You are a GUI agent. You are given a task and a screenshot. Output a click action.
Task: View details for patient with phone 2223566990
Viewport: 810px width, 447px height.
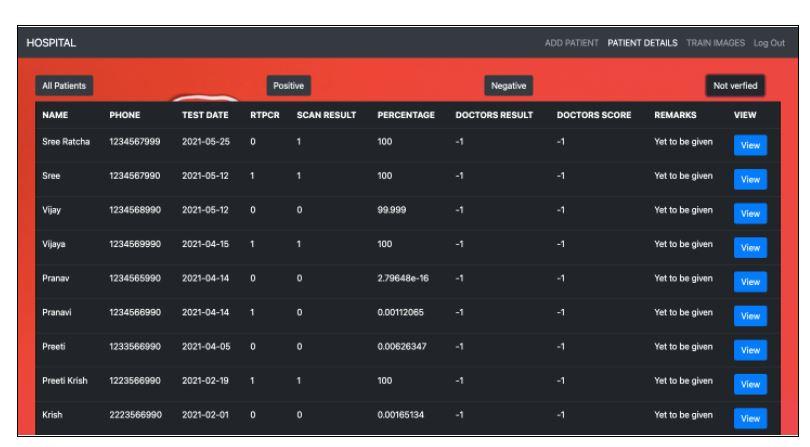click(x=750, y=418)
